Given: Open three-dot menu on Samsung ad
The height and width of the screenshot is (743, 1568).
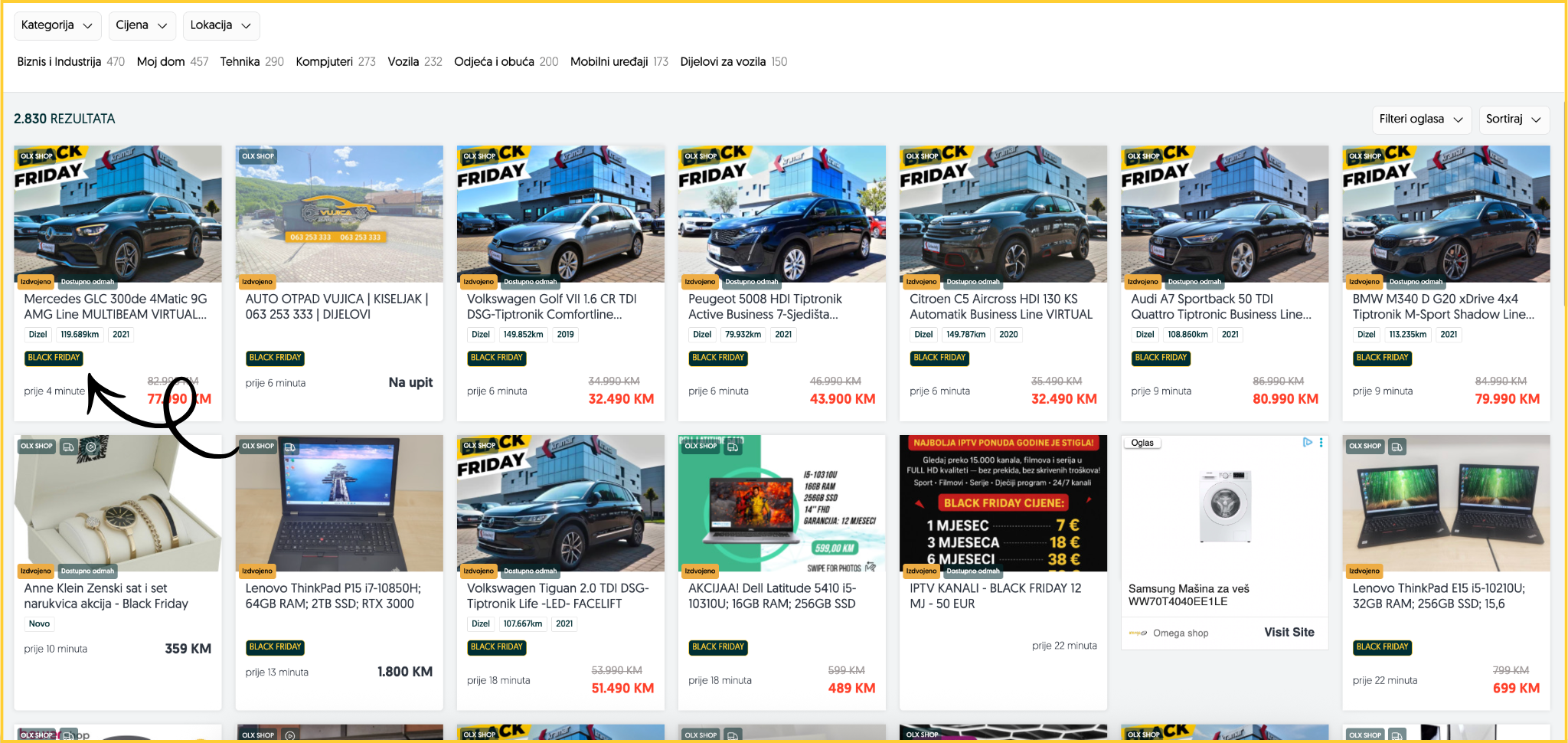Looking at the screenshot, I should (1321, 443).
